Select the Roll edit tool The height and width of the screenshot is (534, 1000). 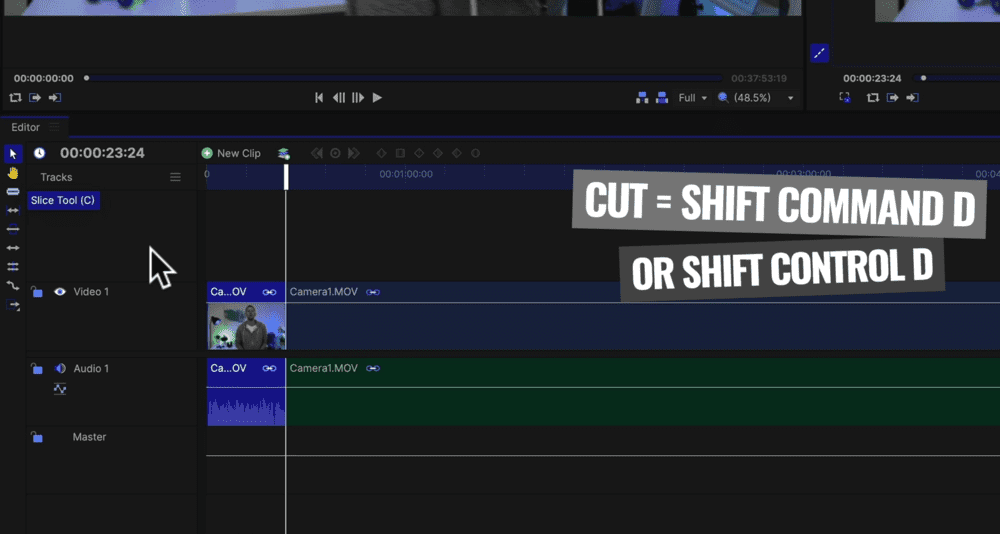[13, 267]
